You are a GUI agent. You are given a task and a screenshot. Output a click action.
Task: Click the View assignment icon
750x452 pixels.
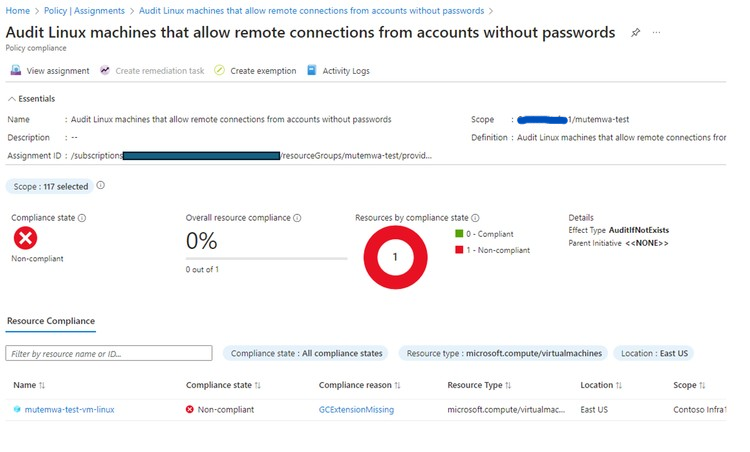click(x=16, y=70)
